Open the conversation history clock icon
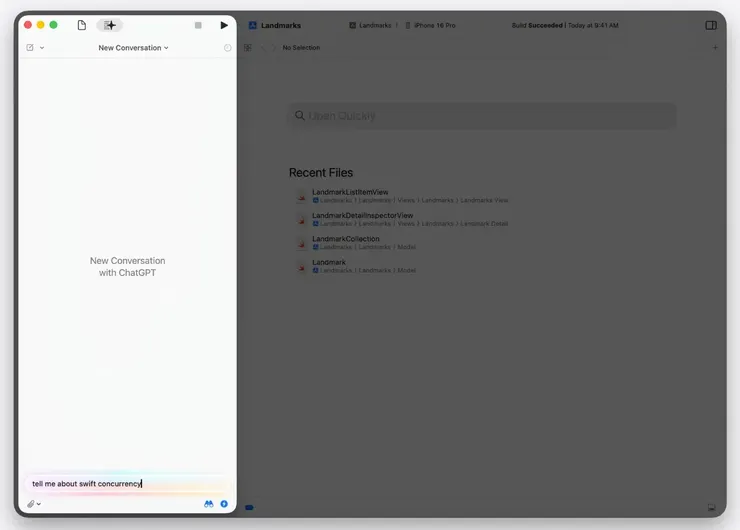The height and width of the screenshot is (530, 740). (227, 48)
